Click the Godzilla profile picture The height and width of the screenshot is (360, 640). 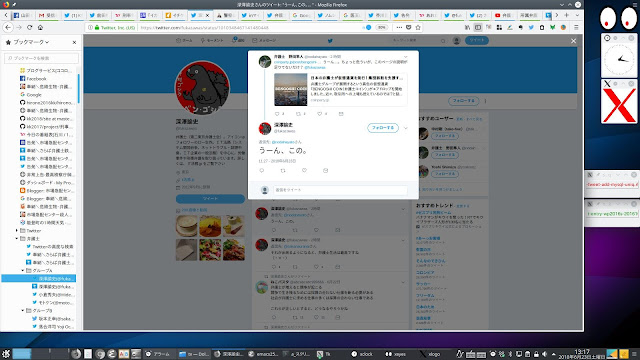202,88
